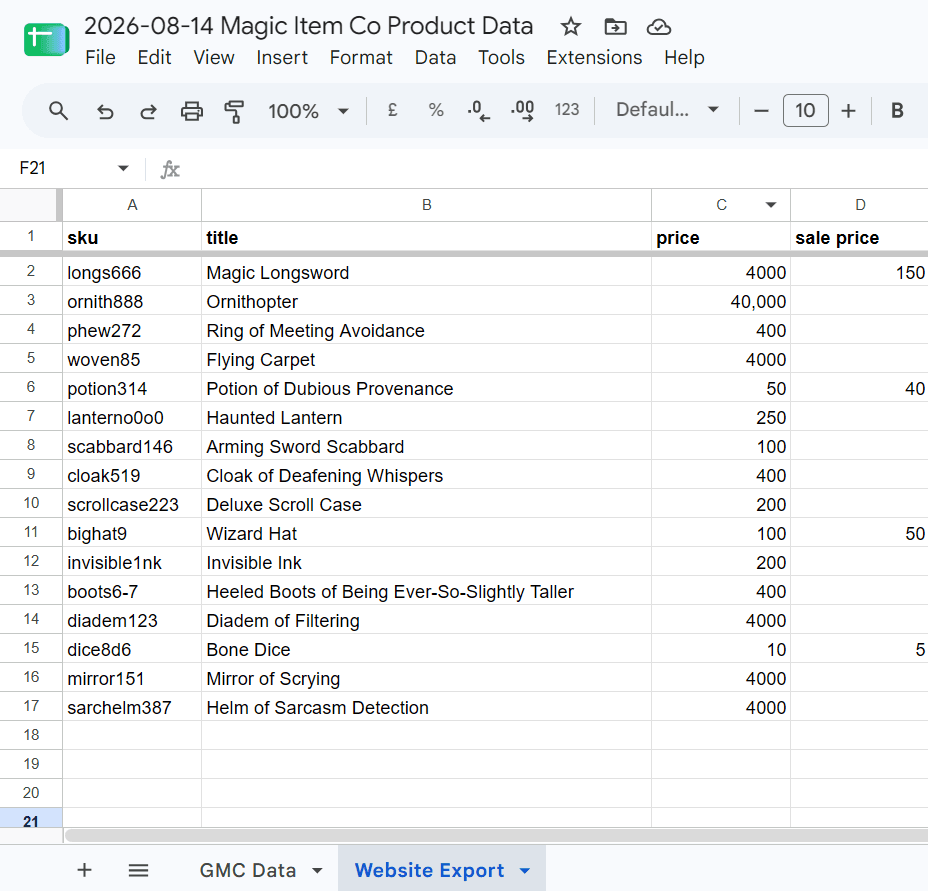The width and height of the screenshot is (928, 891).
Task: Select the longs666 sku cell
Action: [x=132, y=272]
